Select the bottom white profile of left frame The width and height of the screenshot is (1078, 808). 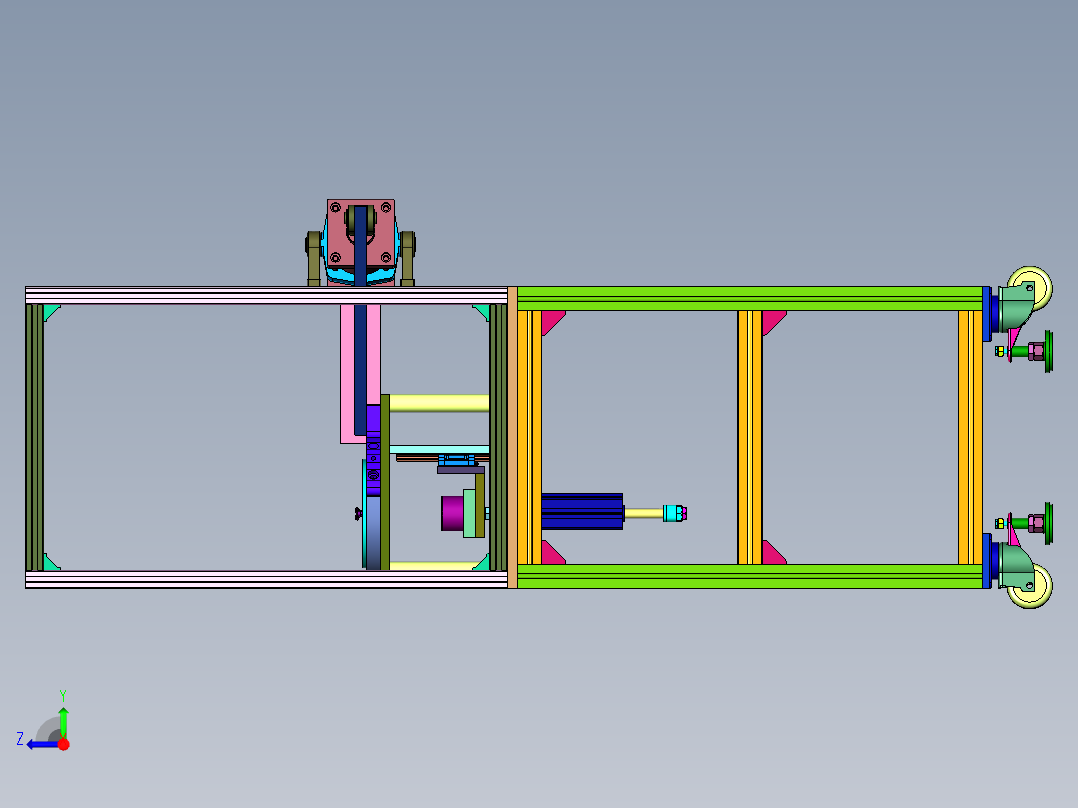(x=267, y=580)
